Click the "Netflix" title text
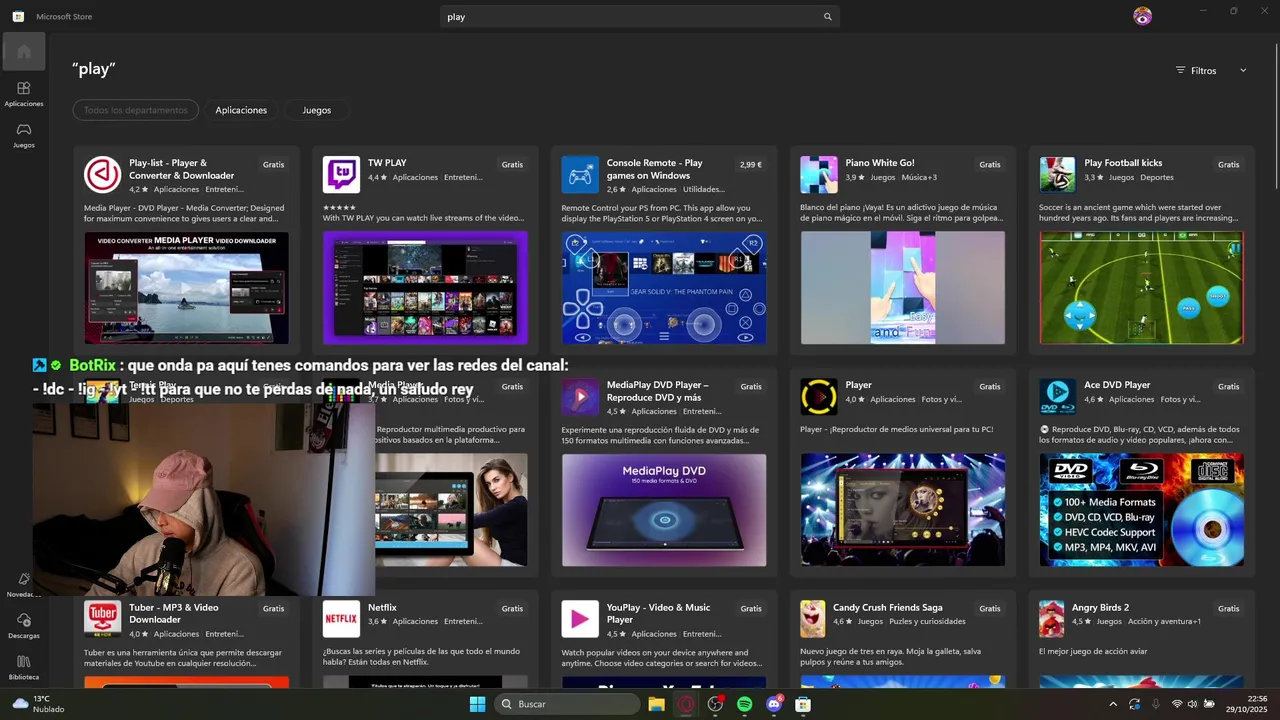The width and height of the screenshot is (1280, 720). point(382,607)
